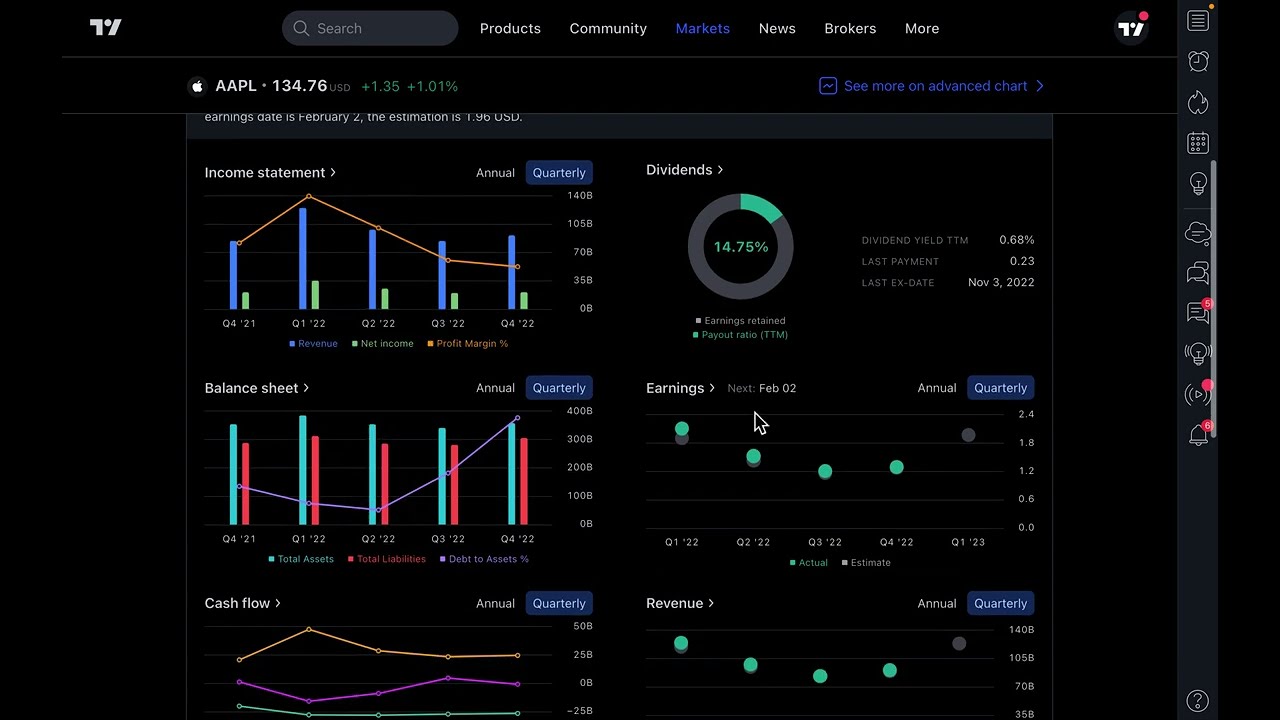Click the AAPL ticker symbol

point(236,86)
